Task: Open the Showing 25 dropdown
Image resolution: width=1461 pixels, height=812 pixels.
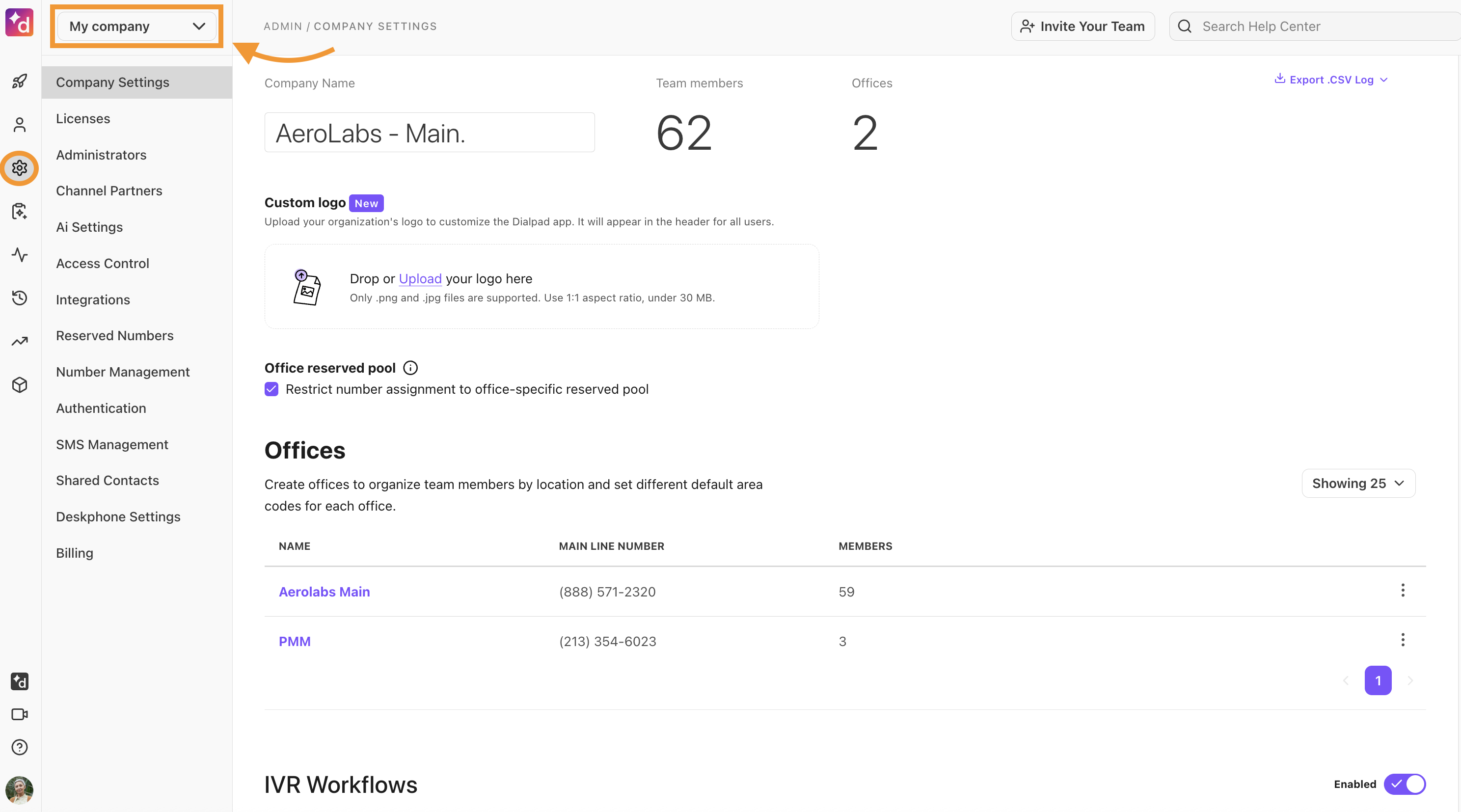Action: pos(1358,483)
